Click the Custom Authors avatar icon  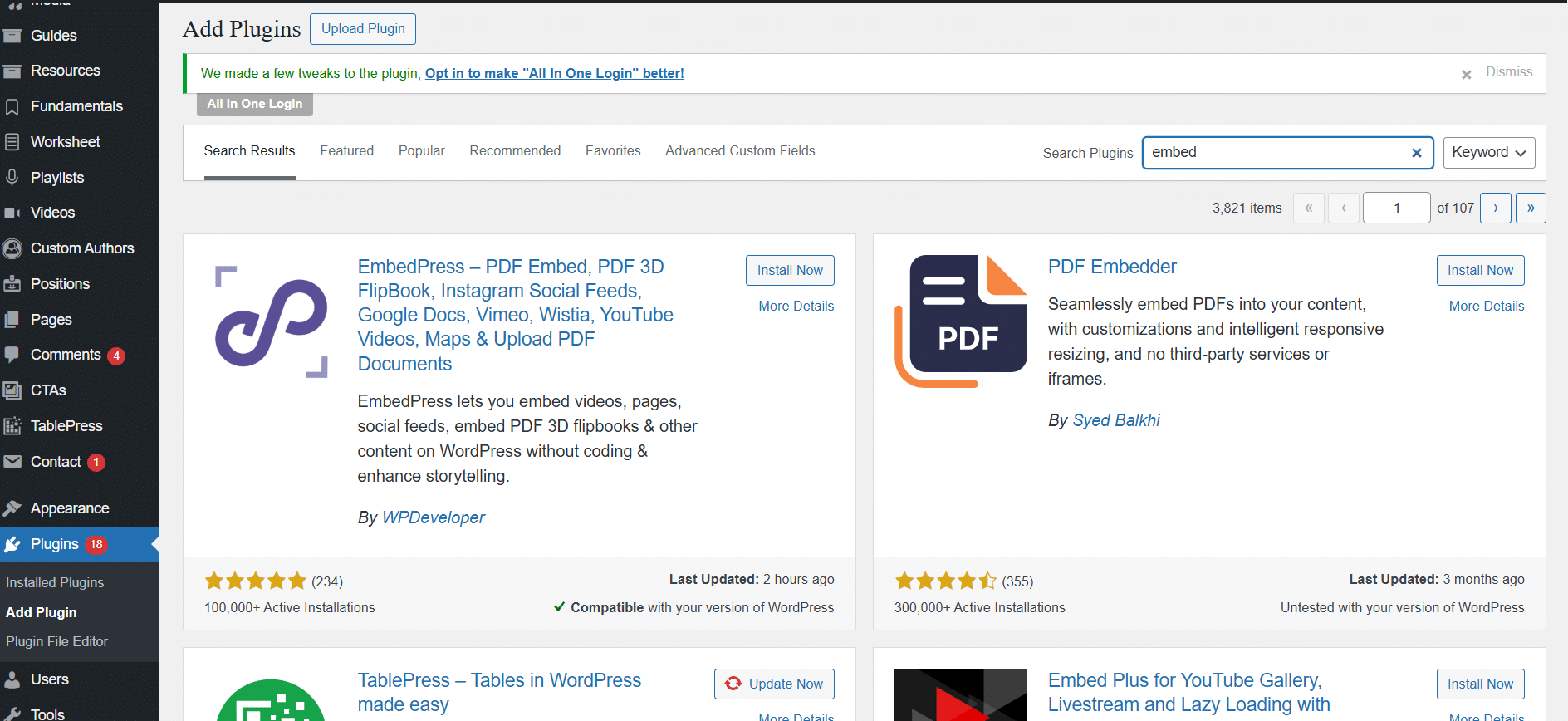point(12,248)
